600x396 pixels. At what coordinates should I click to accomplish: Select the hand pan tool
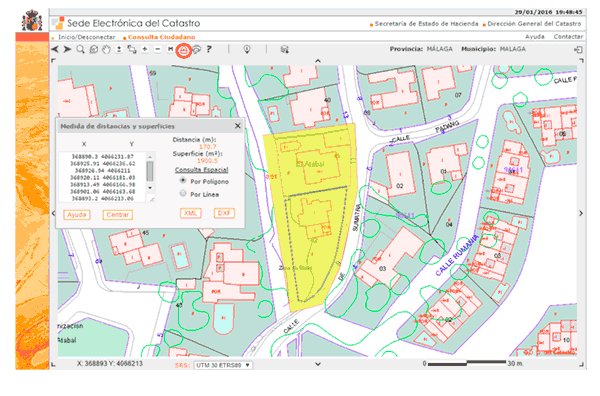(106, 49)
